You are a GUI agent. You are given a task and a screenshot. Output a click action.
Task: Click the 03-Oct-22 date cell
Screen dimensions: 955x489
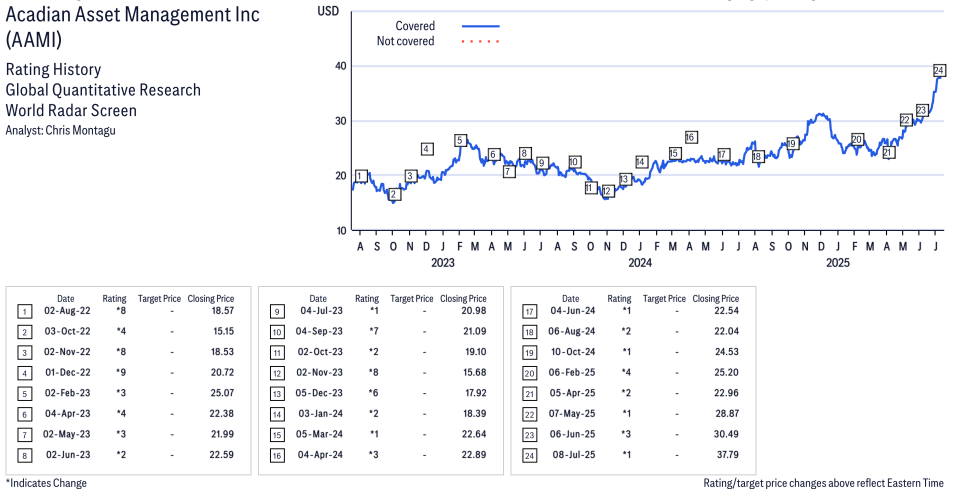click(68, 331)
